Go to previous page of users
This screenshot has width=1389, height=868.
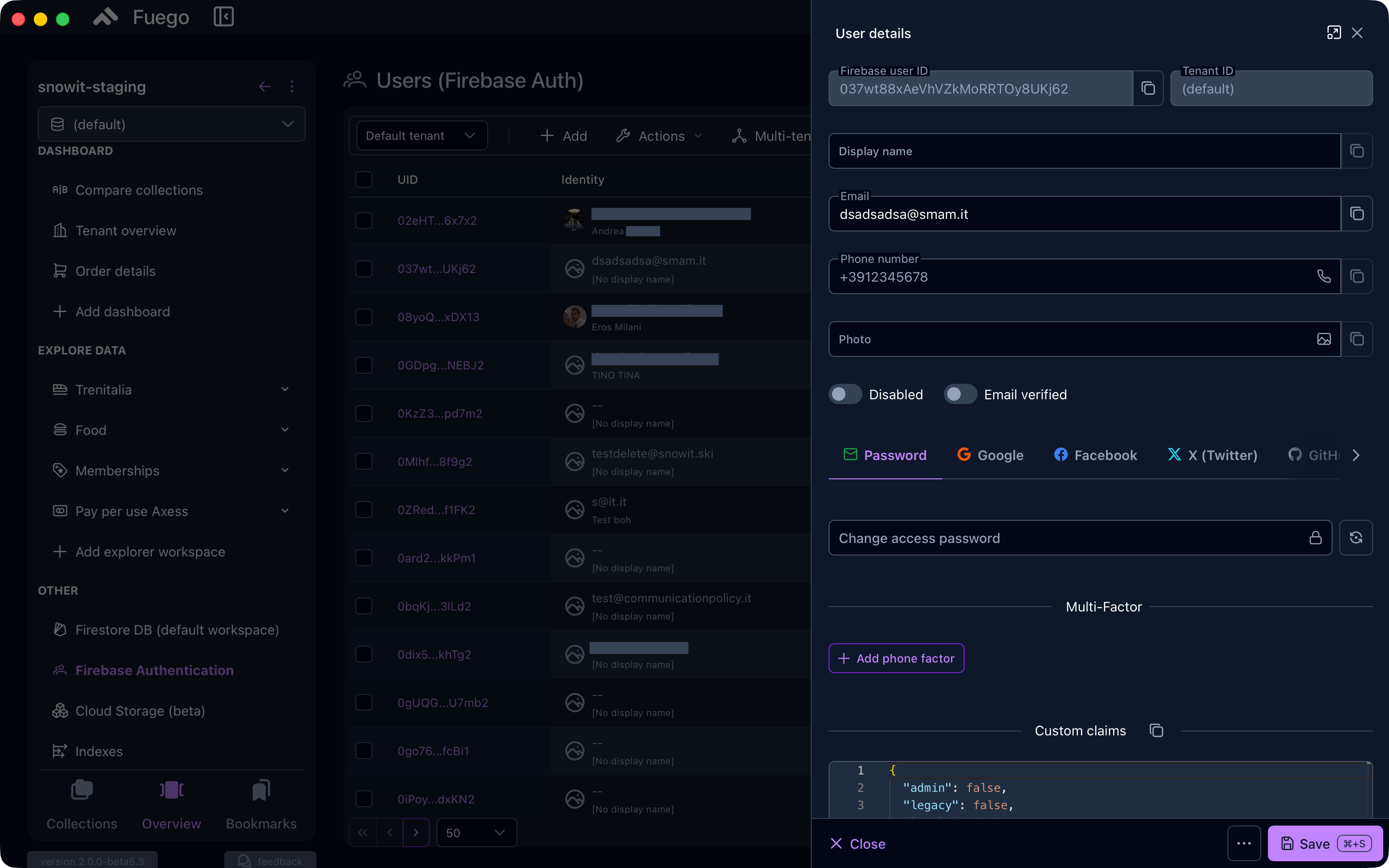click(x=390, y=832)
